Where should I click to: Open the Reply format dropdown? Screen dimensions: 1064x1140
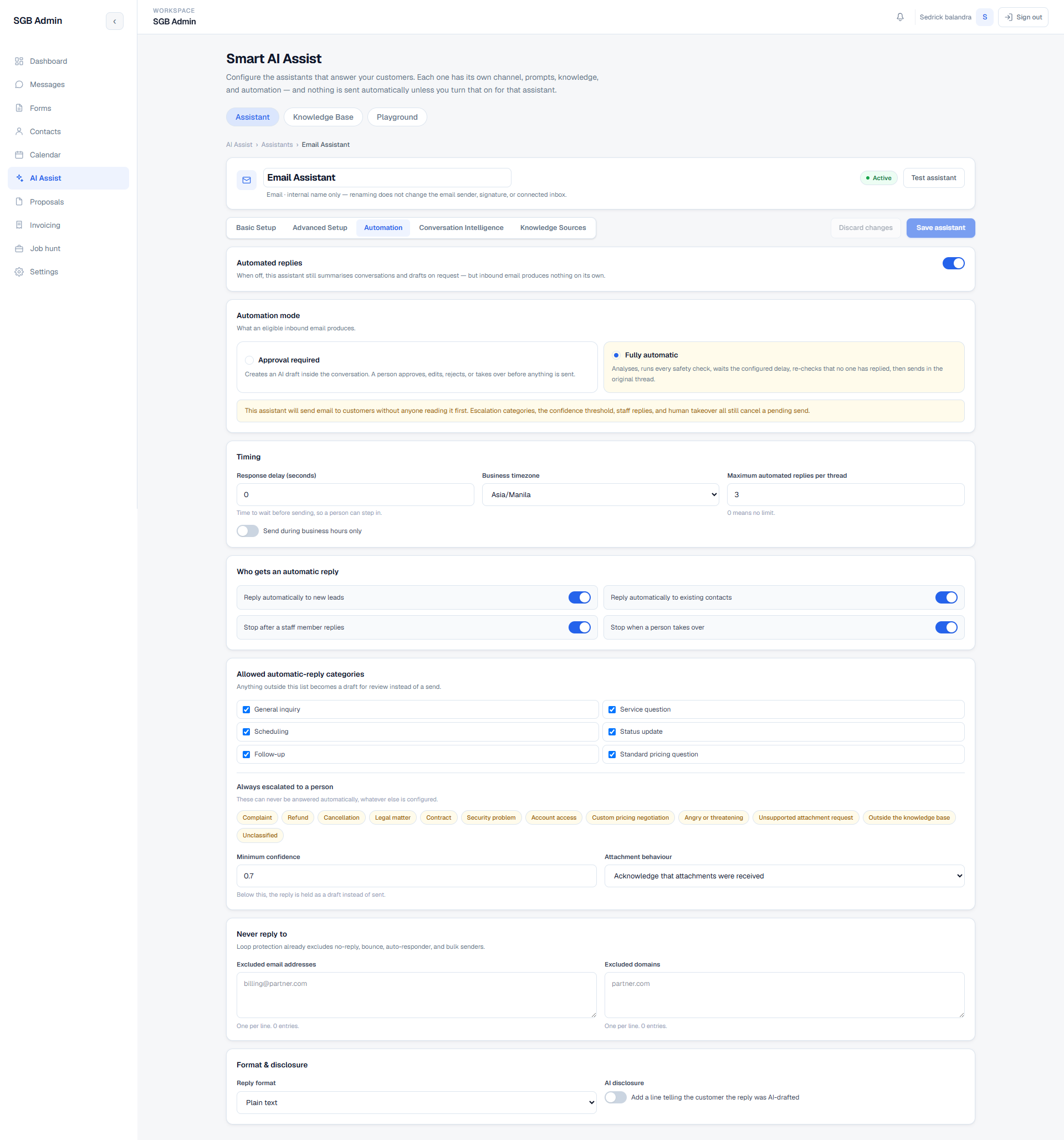click(x=417, y=1103)
